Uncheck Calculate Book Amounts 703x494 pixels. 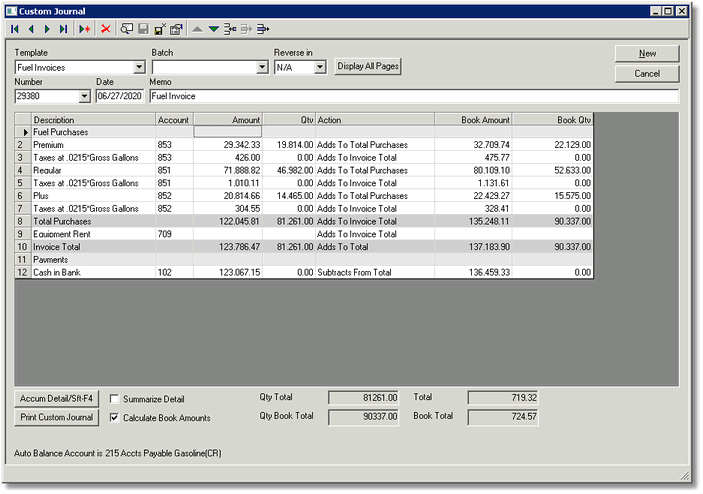(114, 418)
